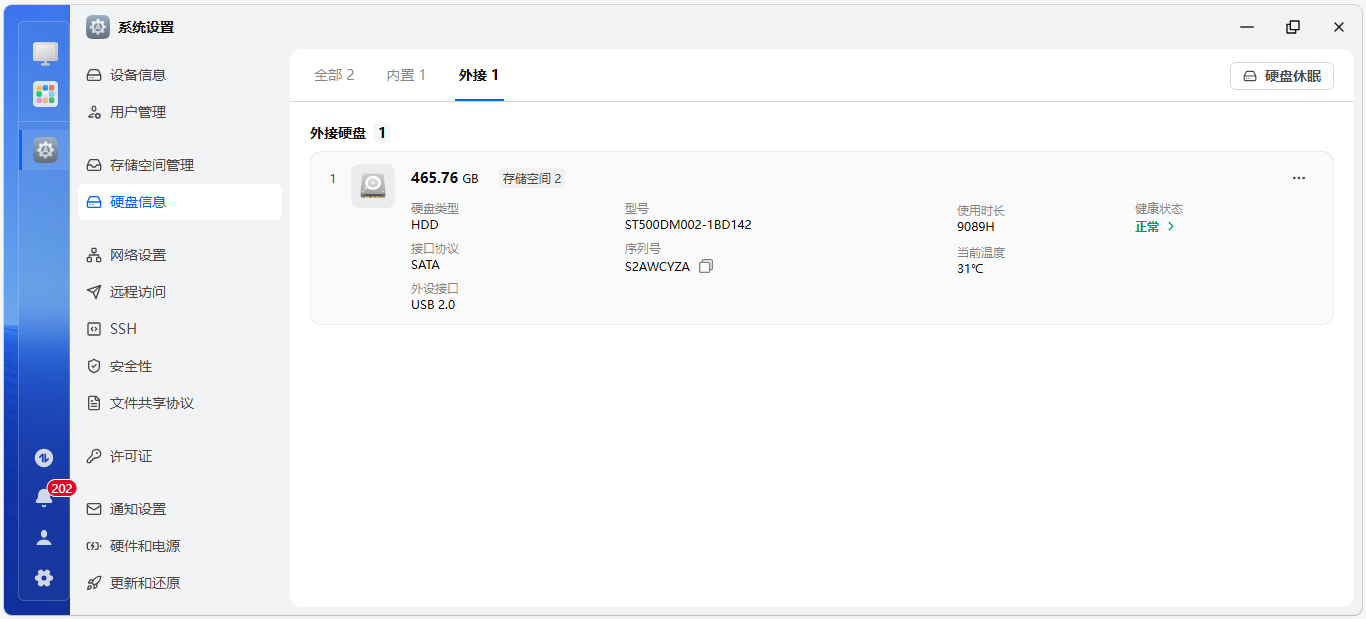Open the bottom gear icon in dock
The width and height of the screenshot is (1366, 619).
point(44,578)
